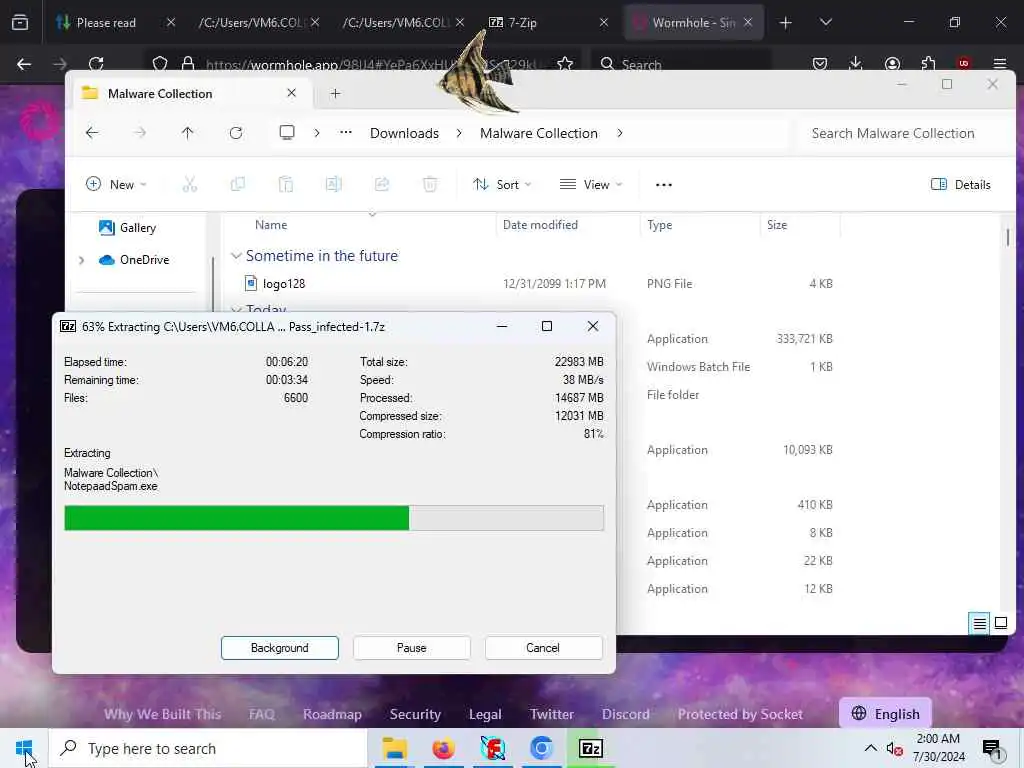Open the English language selector

click(886, 714)
